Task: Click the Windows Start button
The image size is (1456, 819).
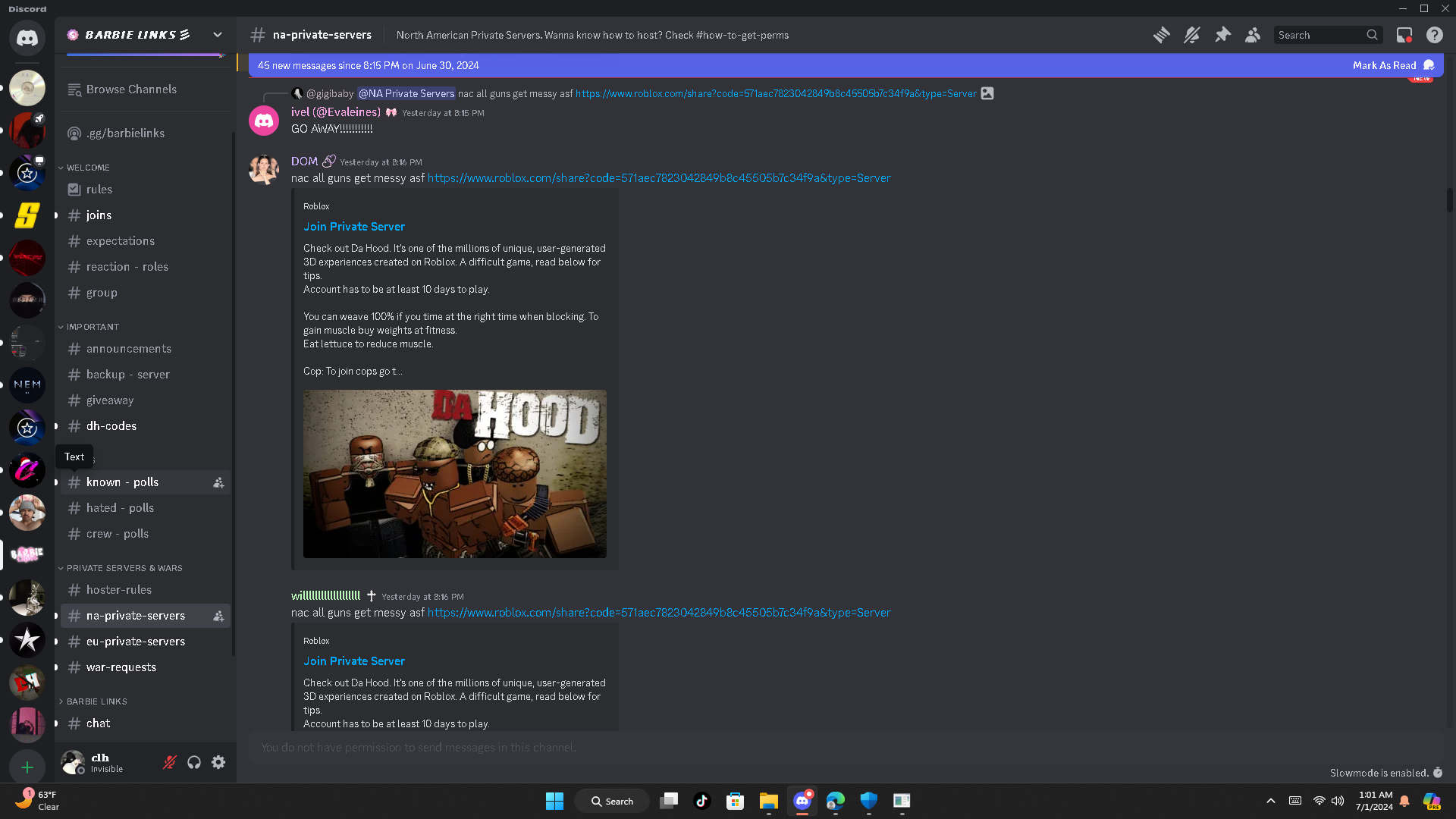Action: 554,801
